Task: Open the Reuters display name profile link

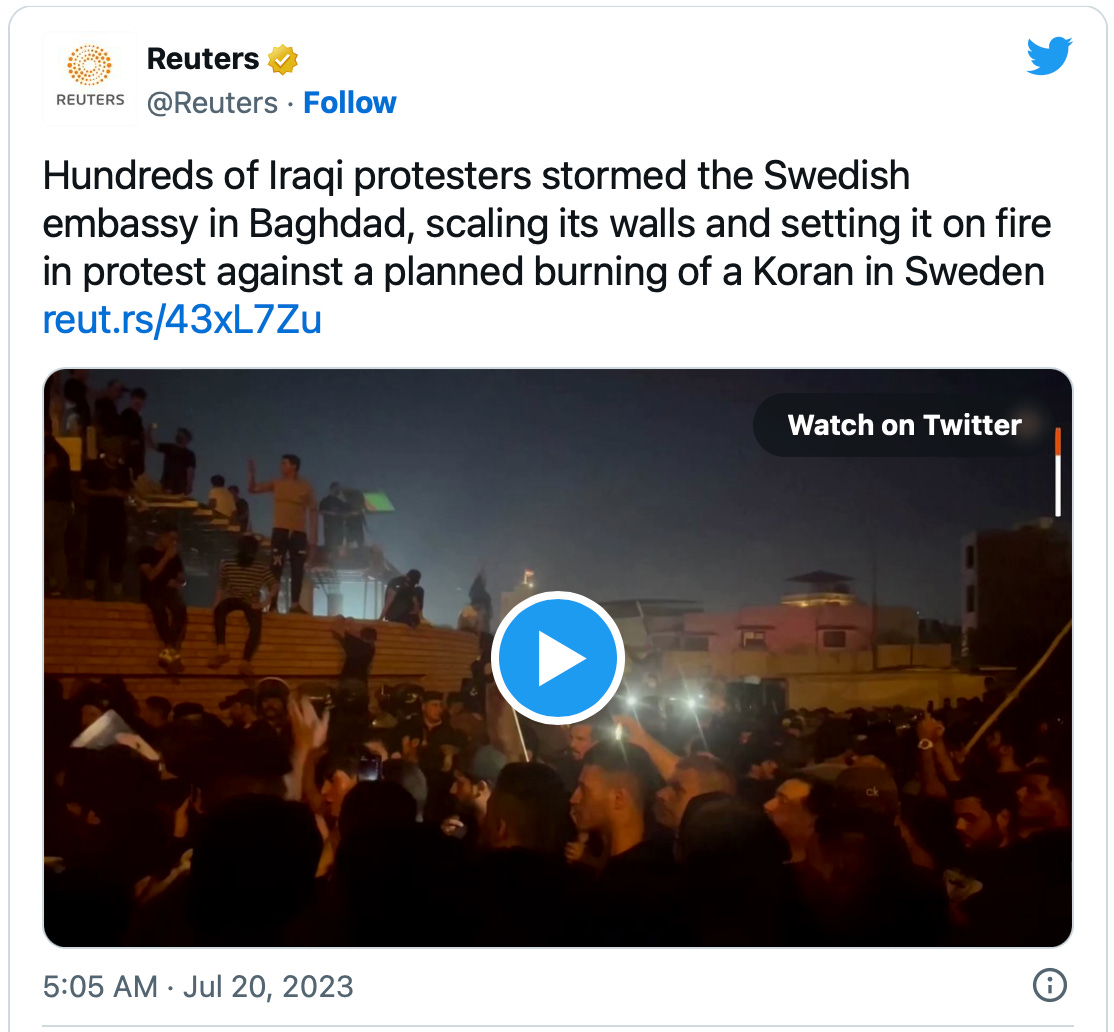Action: [x=203, y=59]
